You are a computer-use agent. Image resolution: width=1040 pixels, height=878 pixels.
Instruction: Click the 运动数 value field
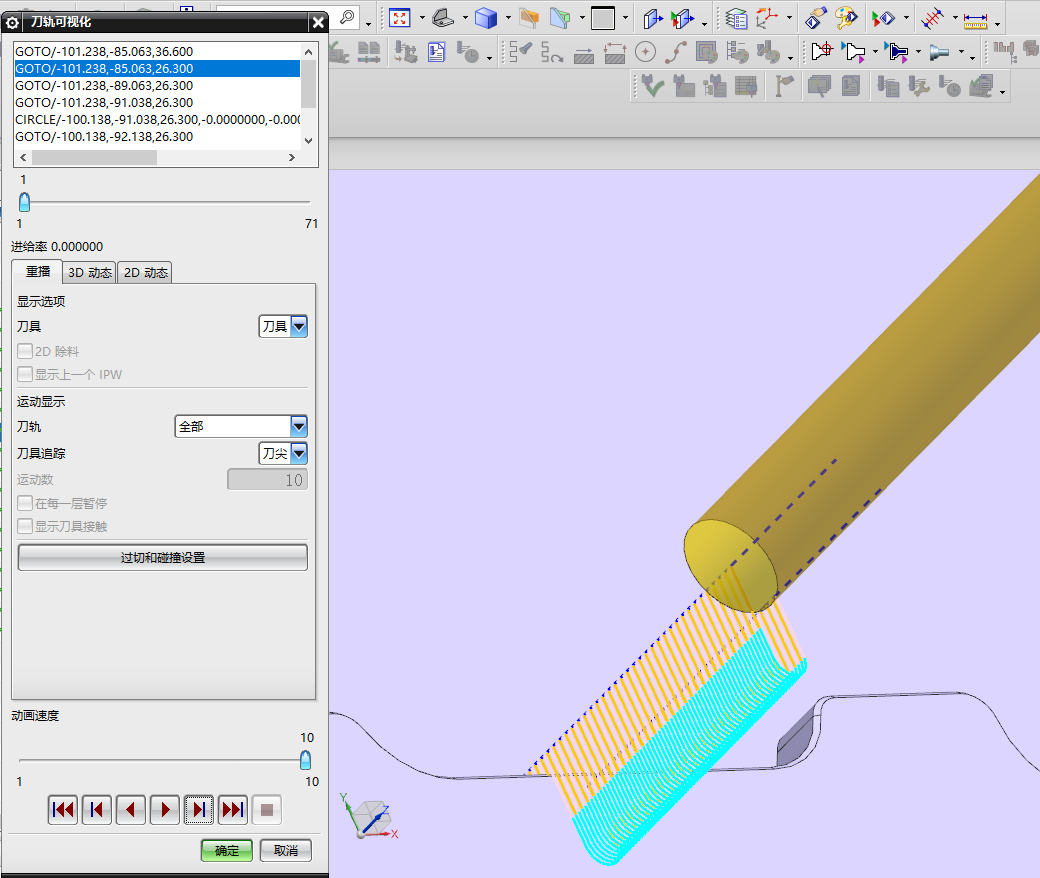pyautogui.click(x=267, y=479)
